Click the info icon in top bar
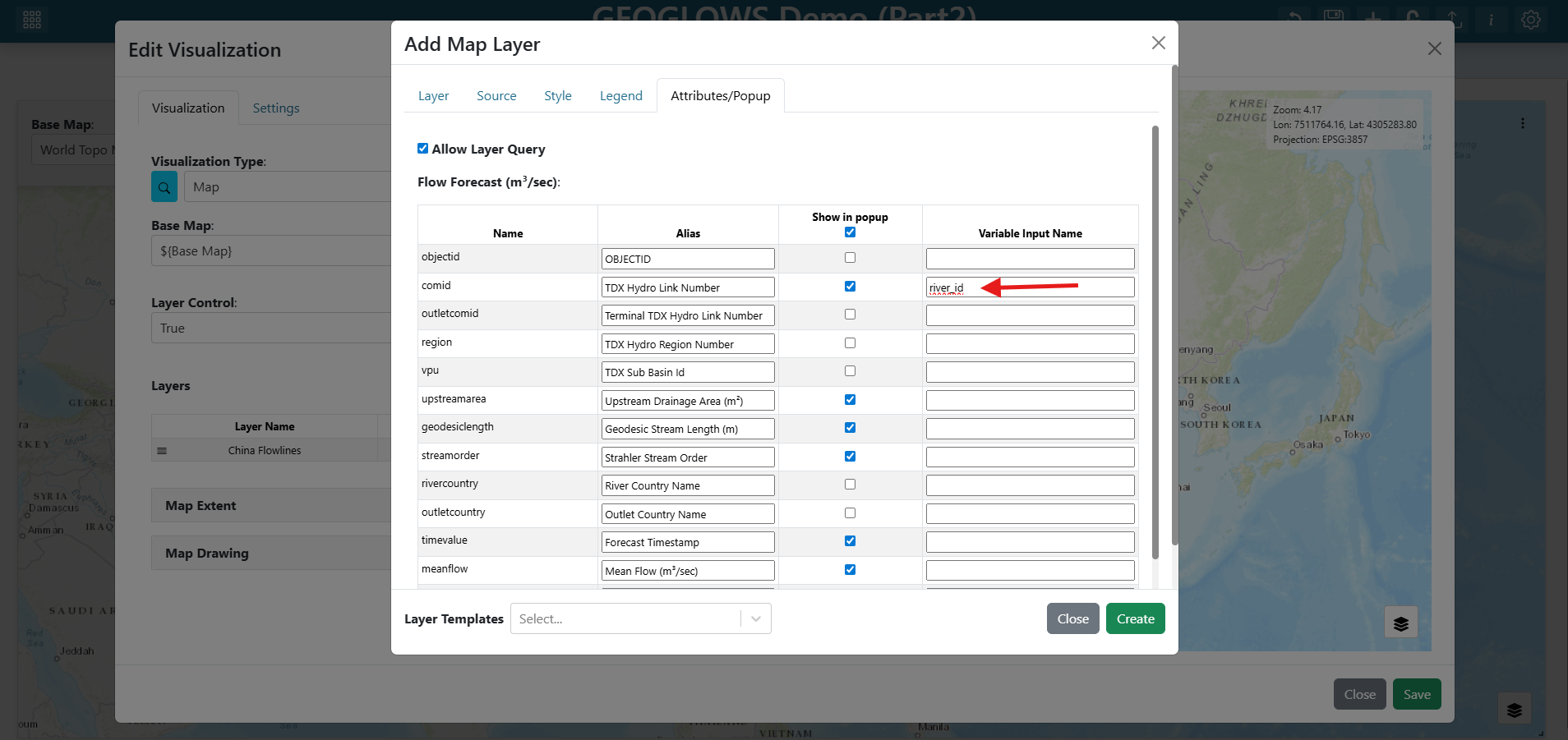Screen dimensions: 1568x740 tap(1491, 20)
